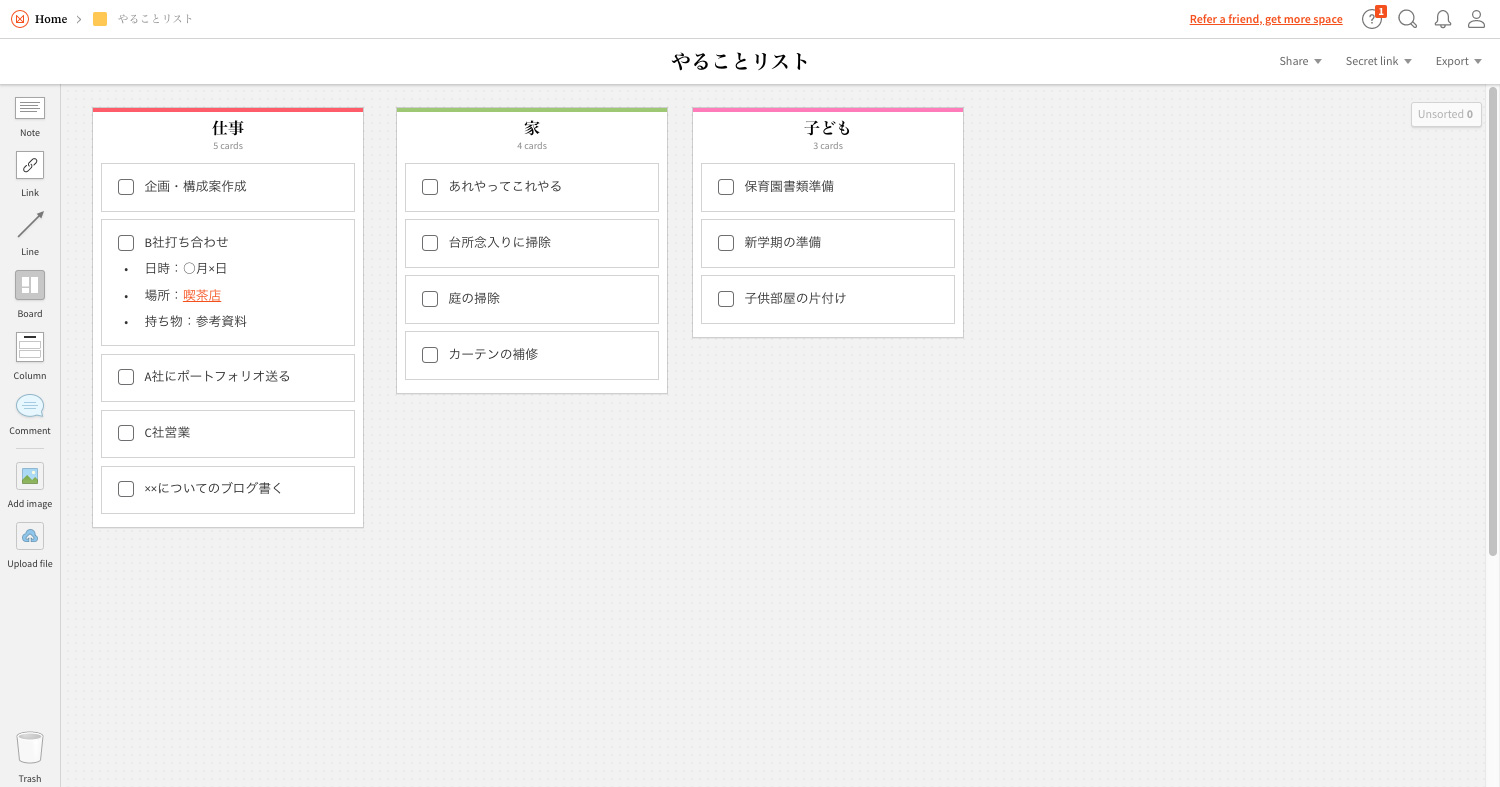Viewport: 1500px width, 787px height.
Task: Mark 新学期の準備 as done
Action: tap(726, 243)
